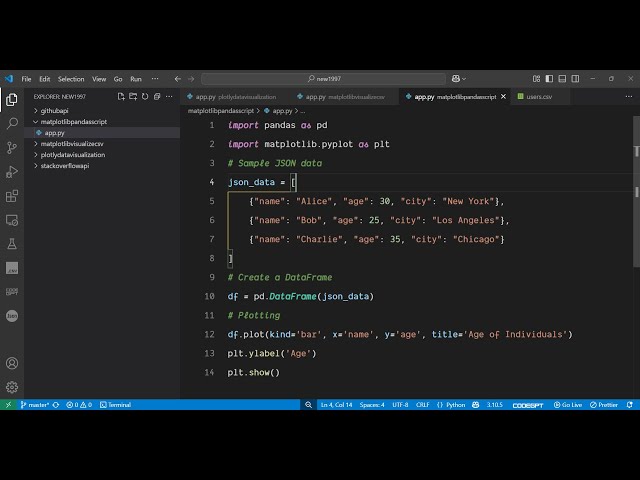Go forward using the navigation arrow
Viewport: 640px width, 480px height.
click(x=191, y=79)
